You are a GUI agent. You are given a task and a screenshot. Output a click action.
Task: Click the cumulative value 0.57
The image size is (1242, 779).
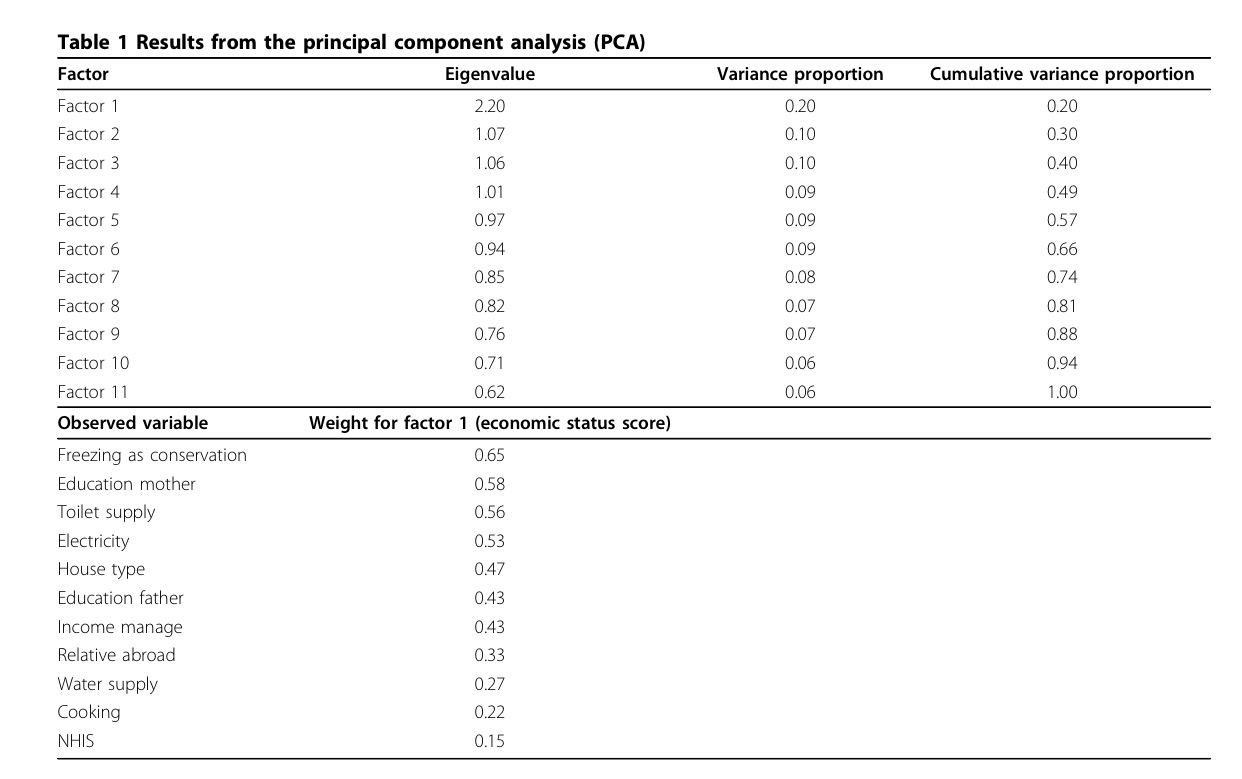(x=1062, y=220)
